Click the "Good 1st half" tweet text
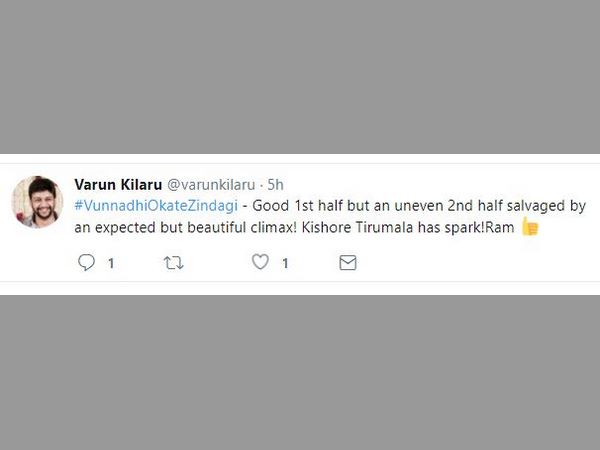600x450 pixels. [306, 206]
